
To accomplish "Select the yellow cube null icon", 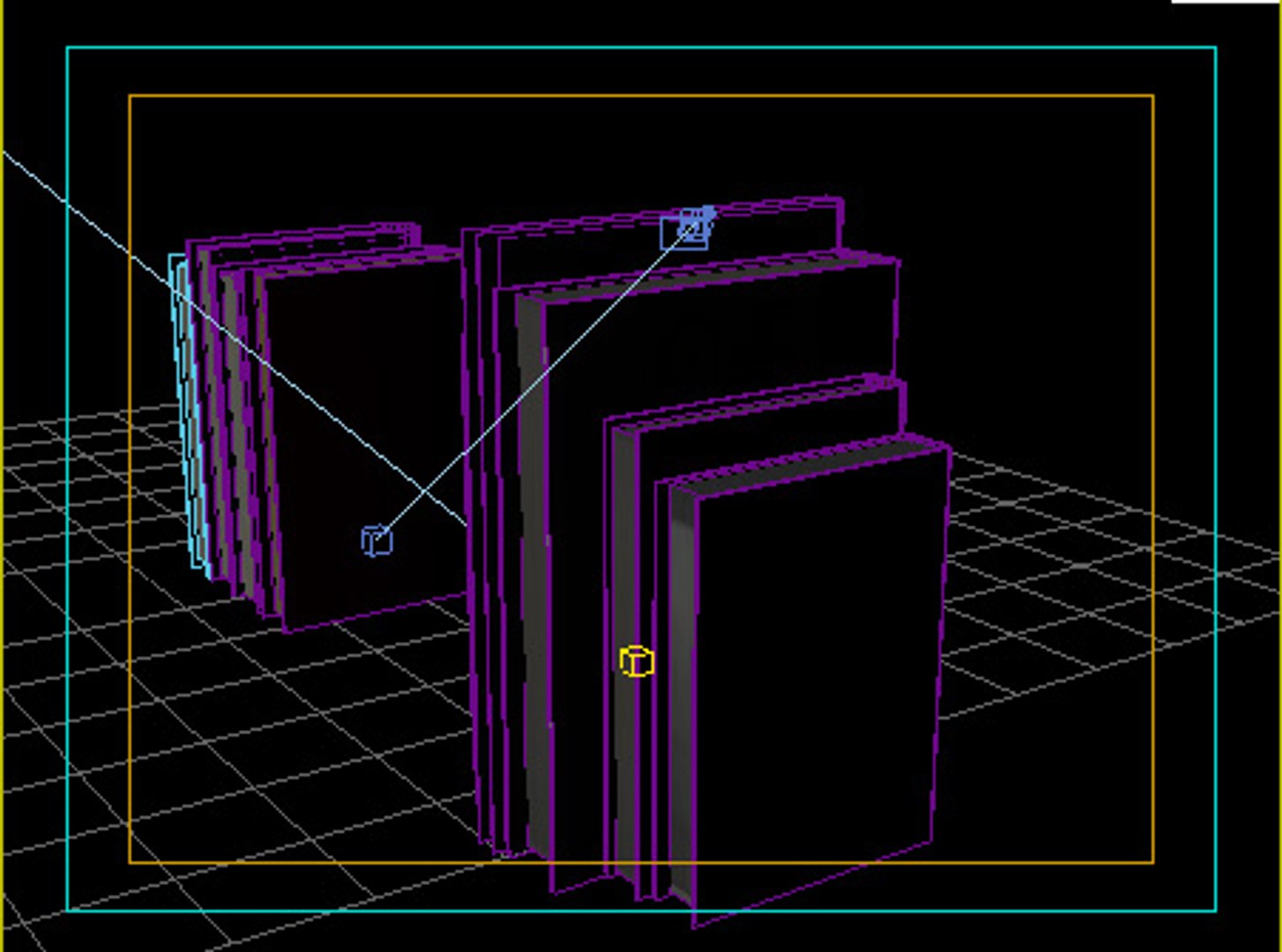I will [637, 661].
